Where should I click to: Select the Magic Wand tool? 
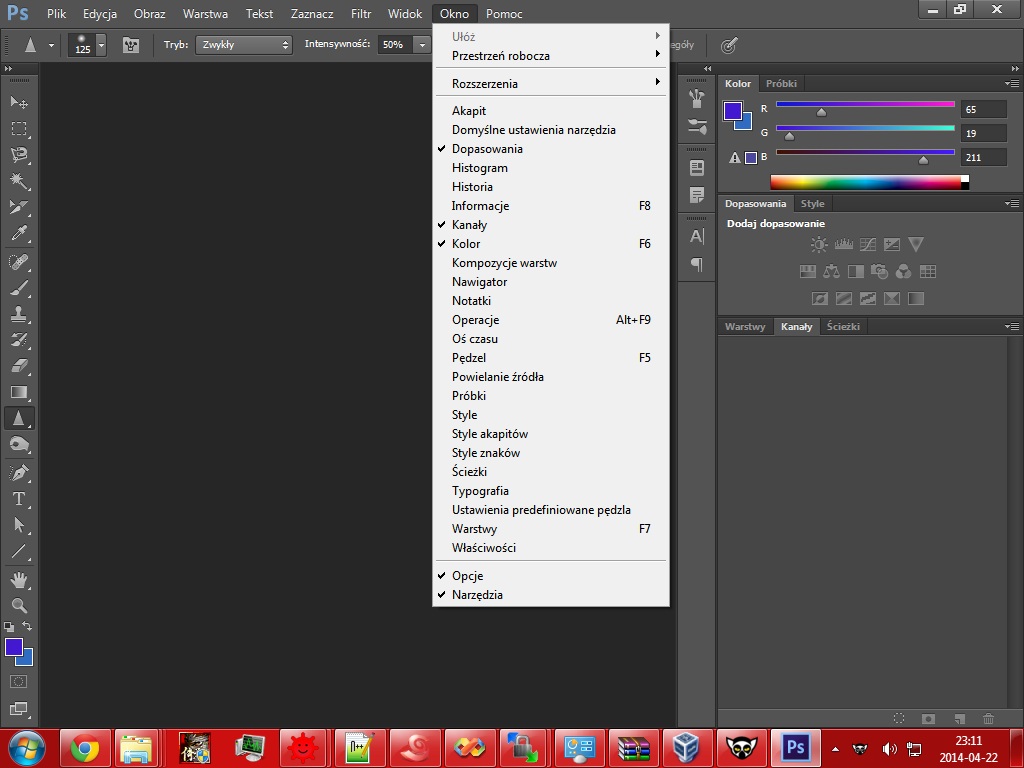click(x=19, y=181)
